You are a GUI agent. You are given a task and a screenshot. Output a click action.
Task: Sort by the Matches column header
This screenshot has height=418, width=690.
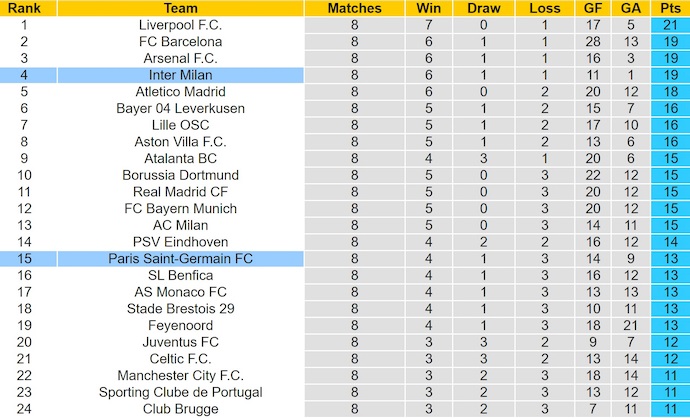354,8
